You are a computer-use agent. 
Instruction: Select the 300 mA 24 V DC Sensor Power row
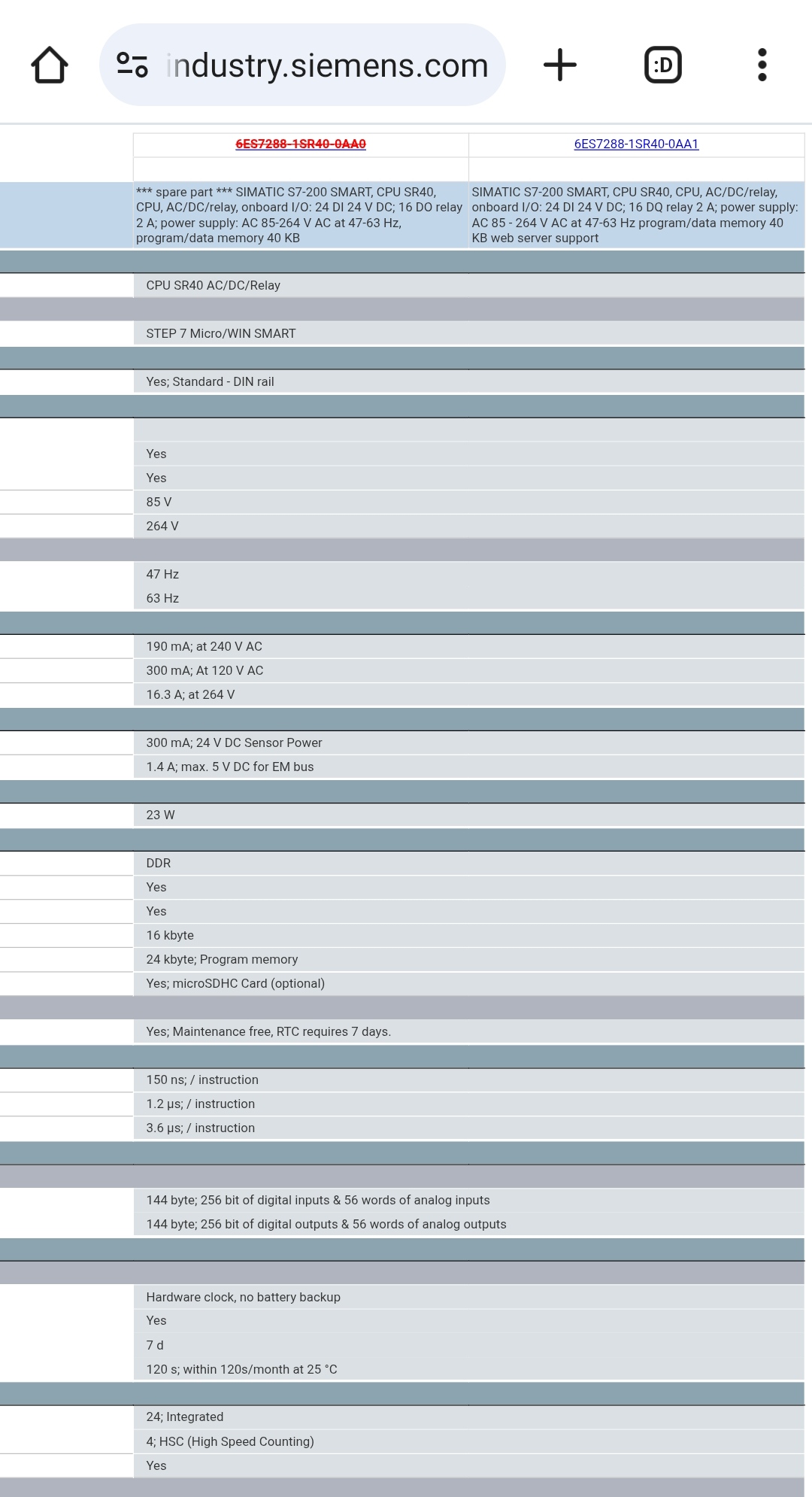tap(469, 742)
